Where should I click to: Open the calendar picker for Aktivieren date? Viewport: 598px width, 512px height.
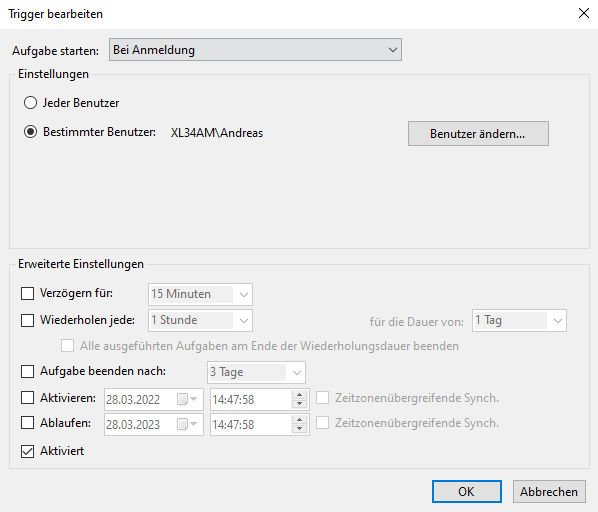(187, 400)
